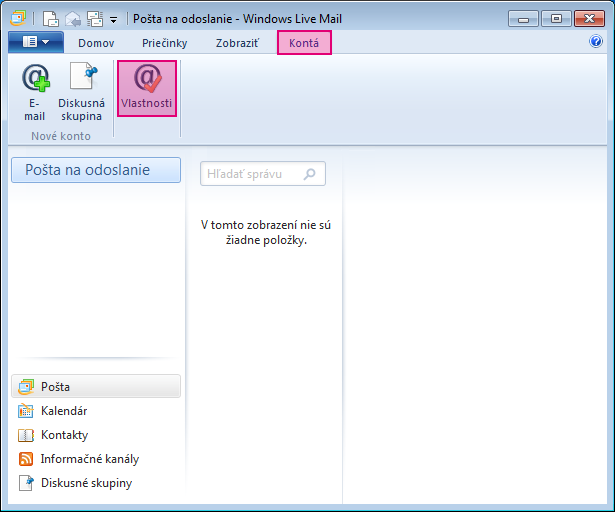Switch to the Priečinky tab

[165, 43]
